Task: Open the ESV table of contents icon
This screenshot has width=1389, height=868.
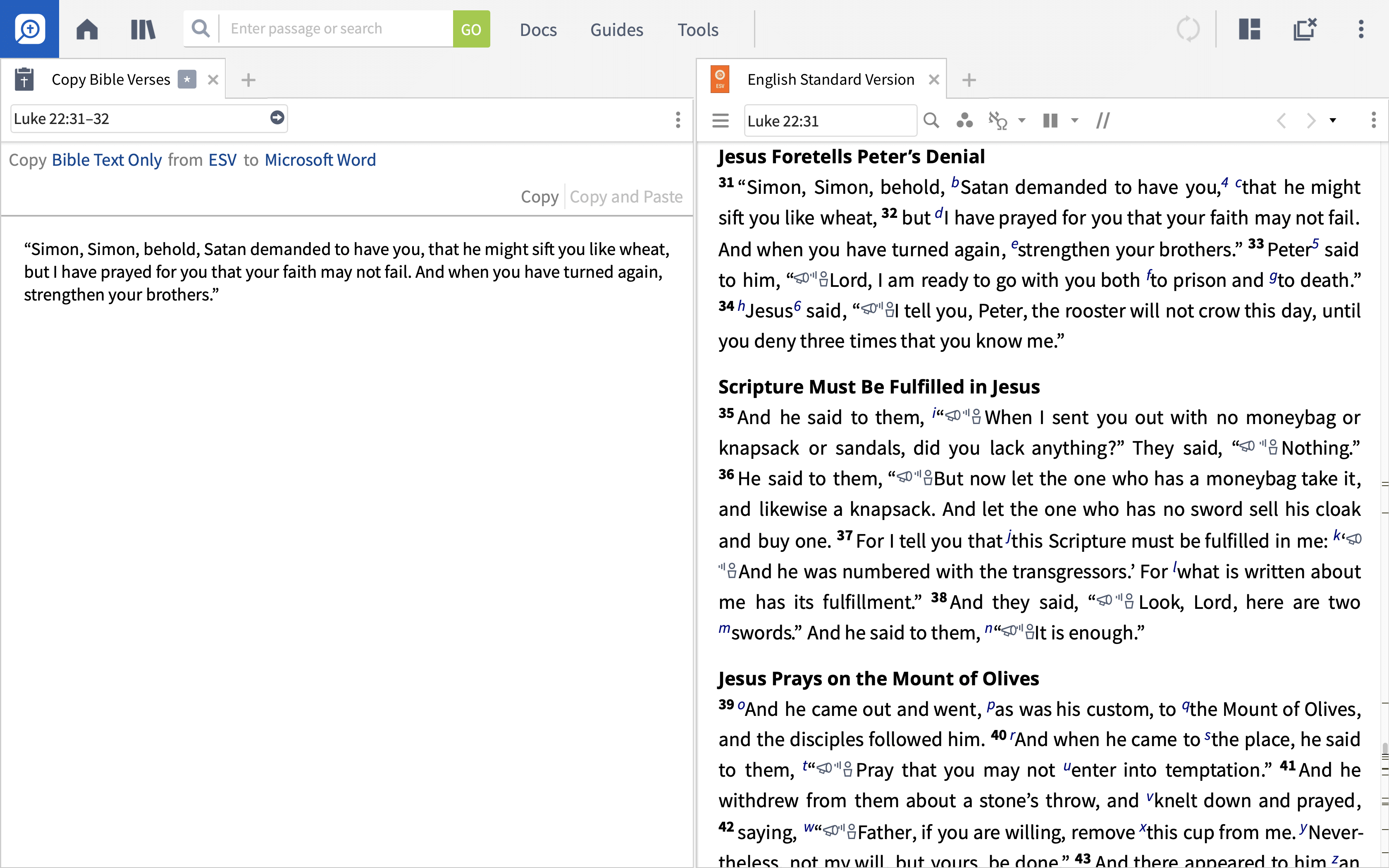Action: click(720, 121)
